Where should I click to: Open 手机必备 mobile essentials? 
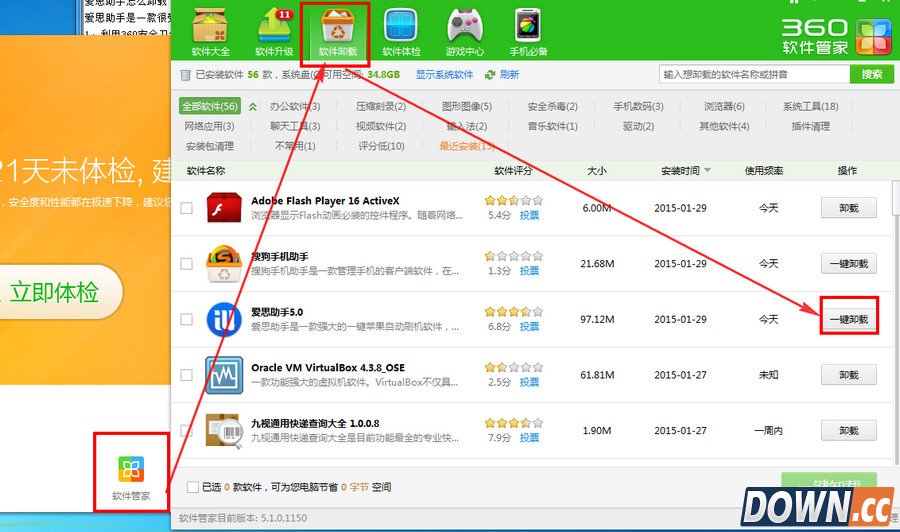click(528, 32)
